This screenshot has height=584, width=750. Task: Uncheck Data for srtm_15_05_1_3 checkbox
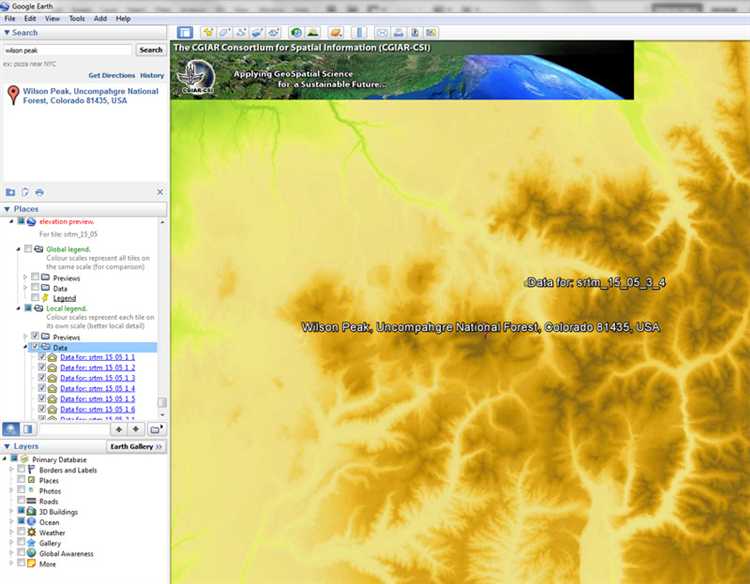pyautogui.click(x=42, y=377)
